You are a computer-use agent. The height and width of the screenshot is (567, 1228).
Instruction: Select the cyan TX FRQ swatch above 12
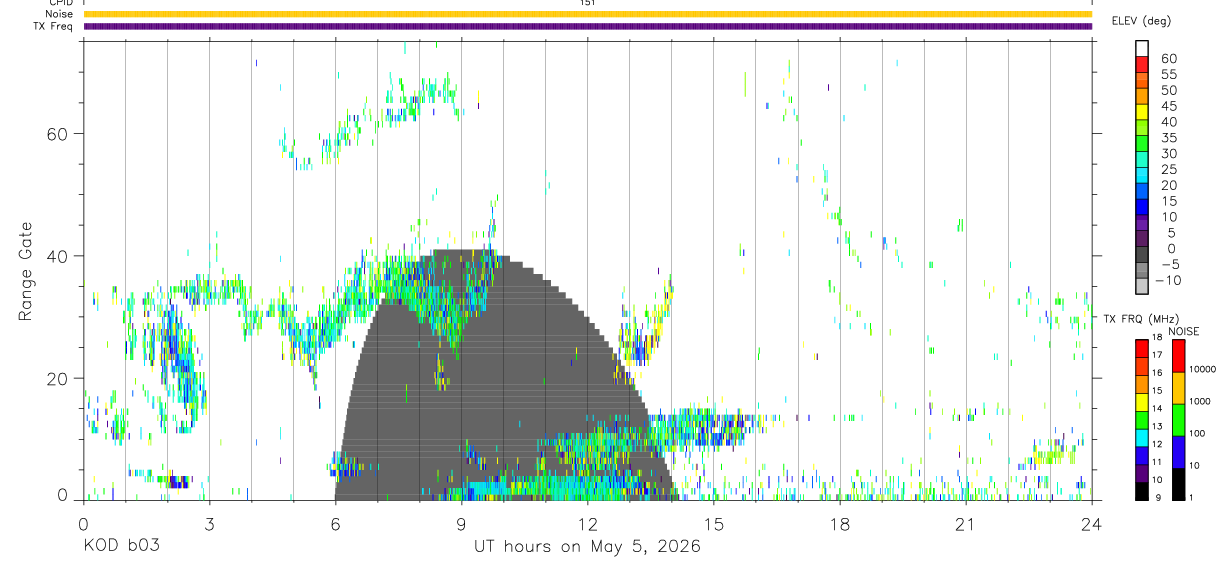click(x=1142, y=438)
